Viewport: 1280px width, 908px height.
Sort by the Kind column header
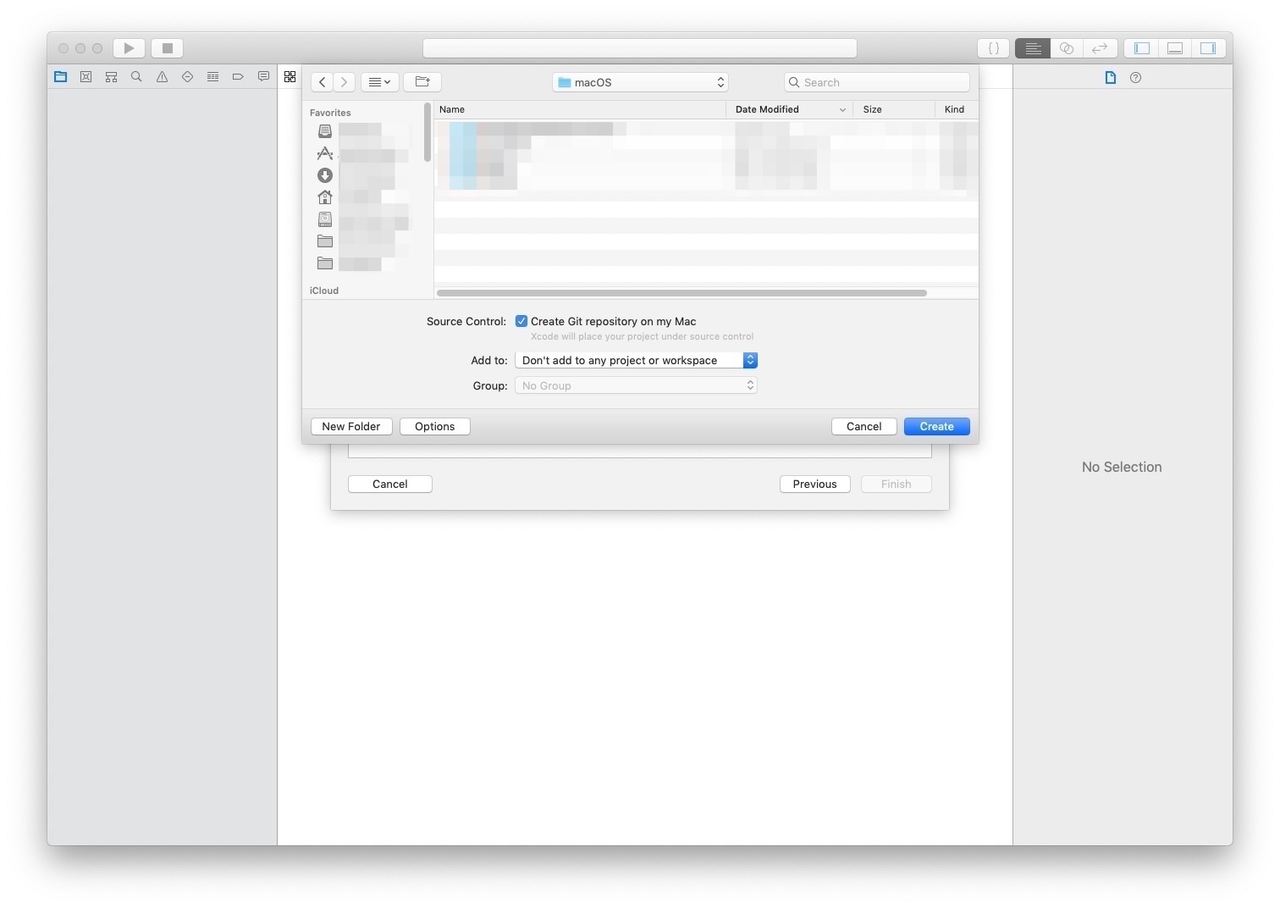tap(957, 109)
